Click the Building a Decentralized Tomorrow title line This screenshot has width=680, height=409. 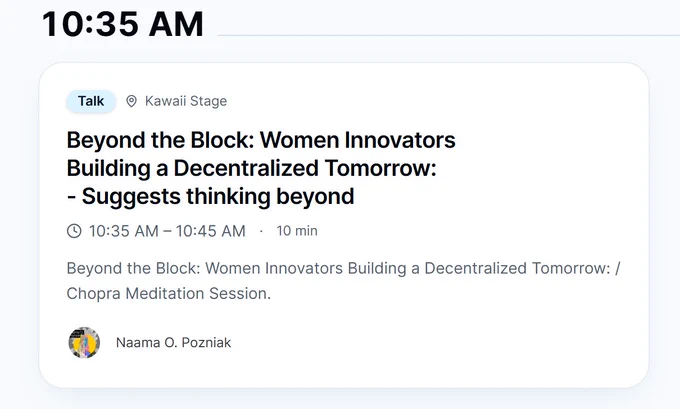click(252, 168)
